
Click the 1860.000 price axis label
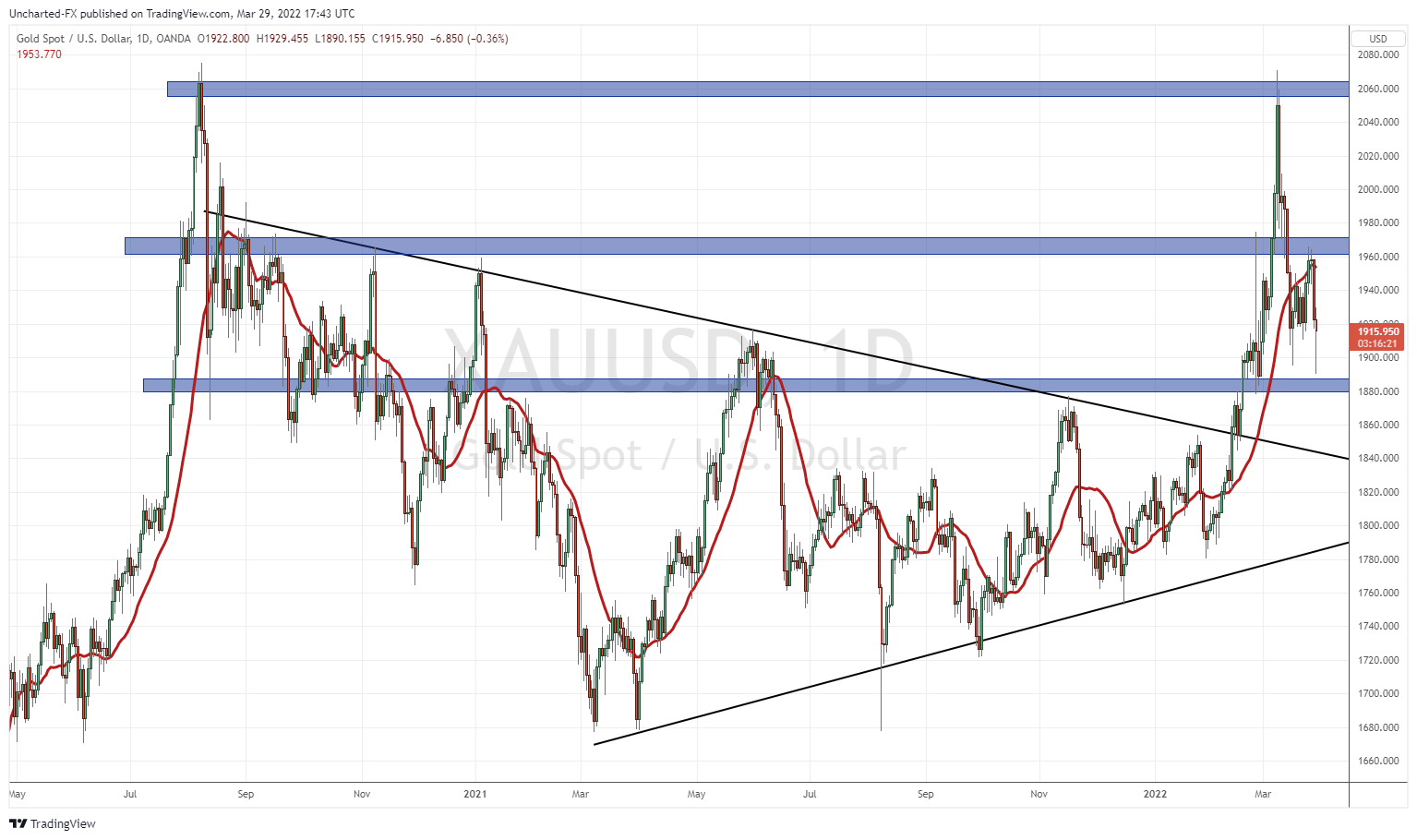coord(1377,425)
